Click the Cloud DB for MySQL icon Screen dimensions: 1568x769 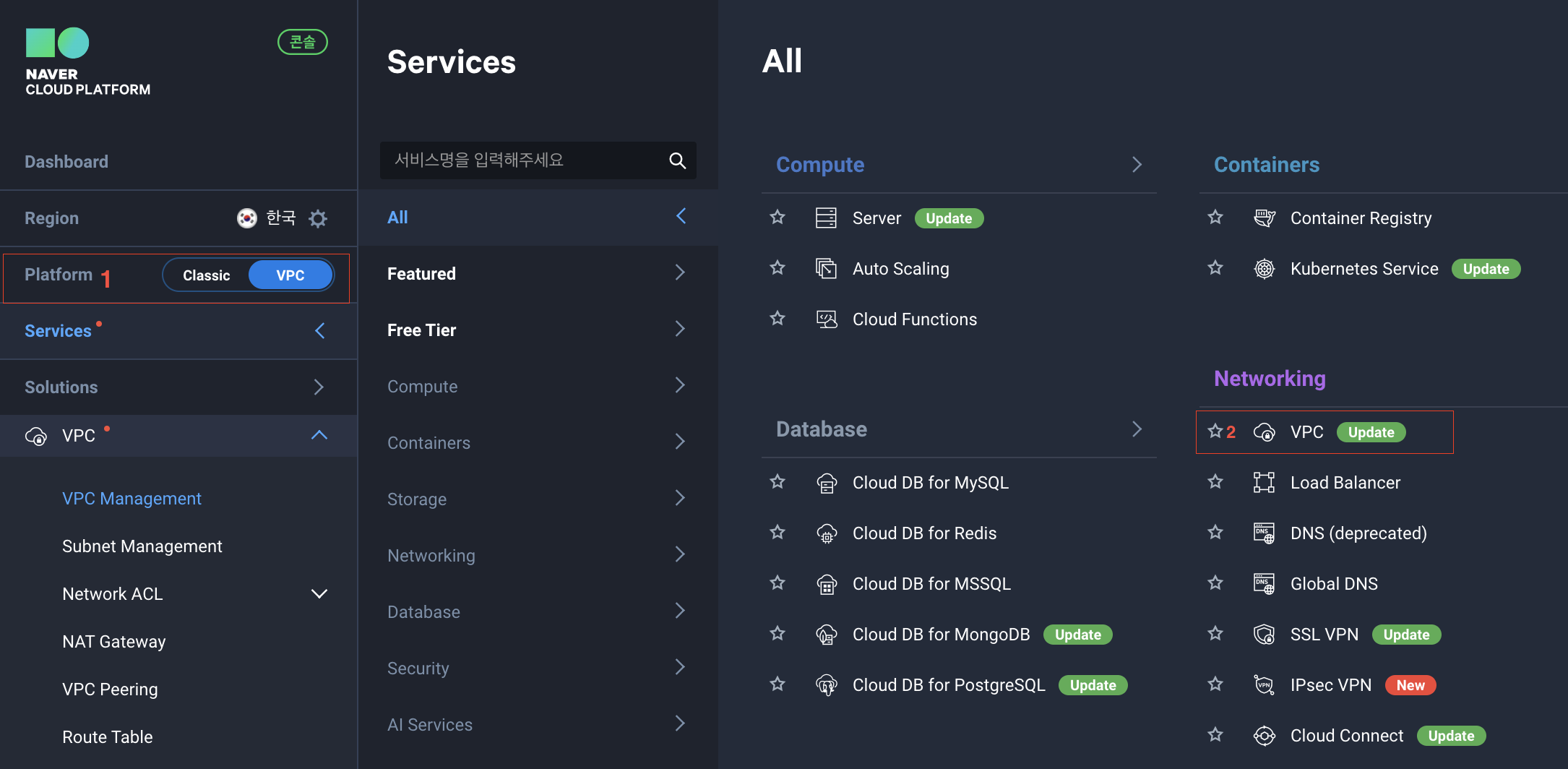pos(826,482)
